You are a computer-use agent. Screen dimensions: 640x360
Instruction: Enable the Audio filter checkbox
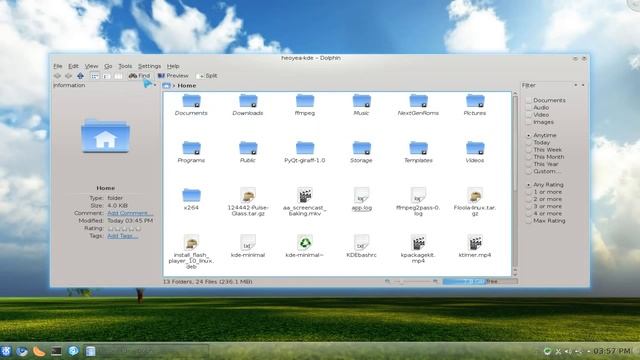(529, 108)
